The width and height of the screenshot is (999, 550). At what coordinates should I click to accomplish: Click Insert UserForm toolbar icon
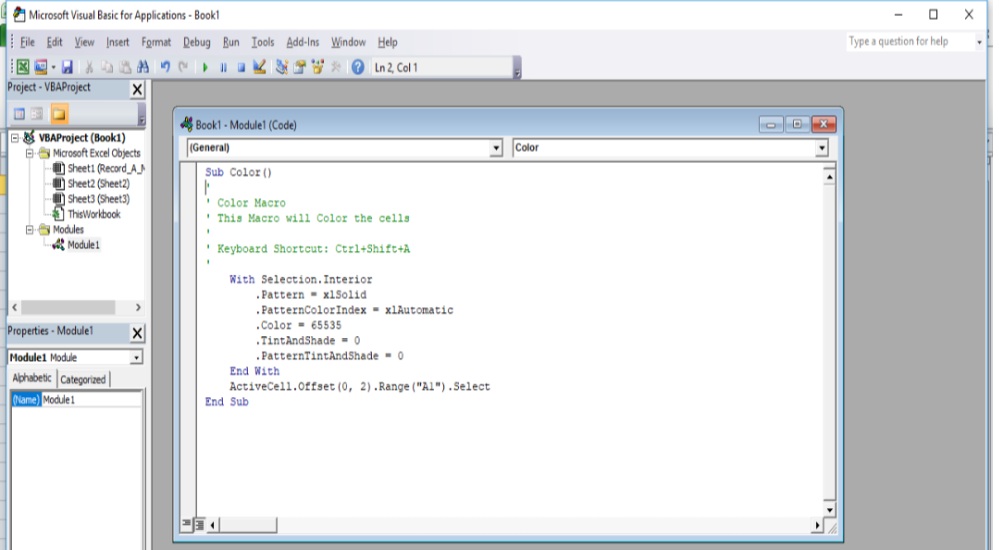[41, 67]
